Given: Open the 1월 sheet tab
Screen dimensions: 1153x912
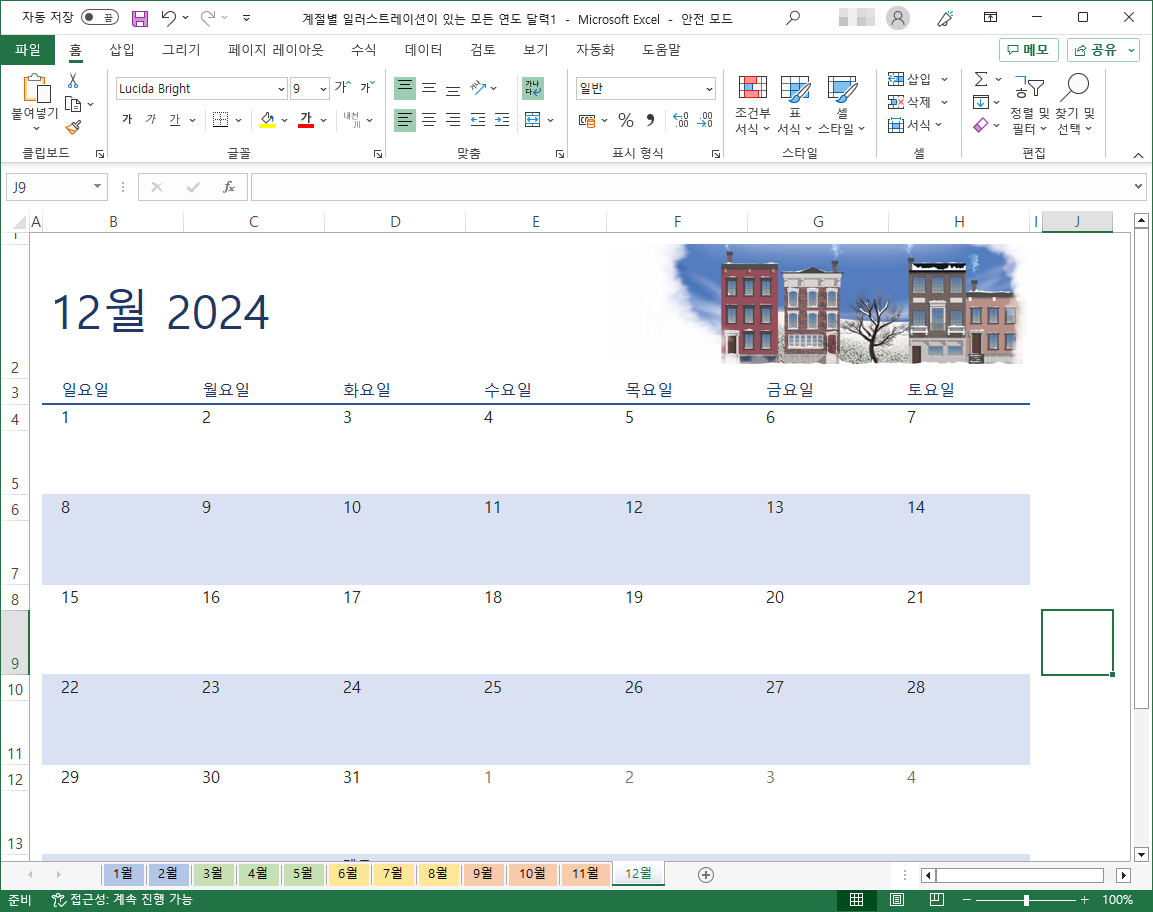Looking at the screenshot, I should (x=123, y=873).
